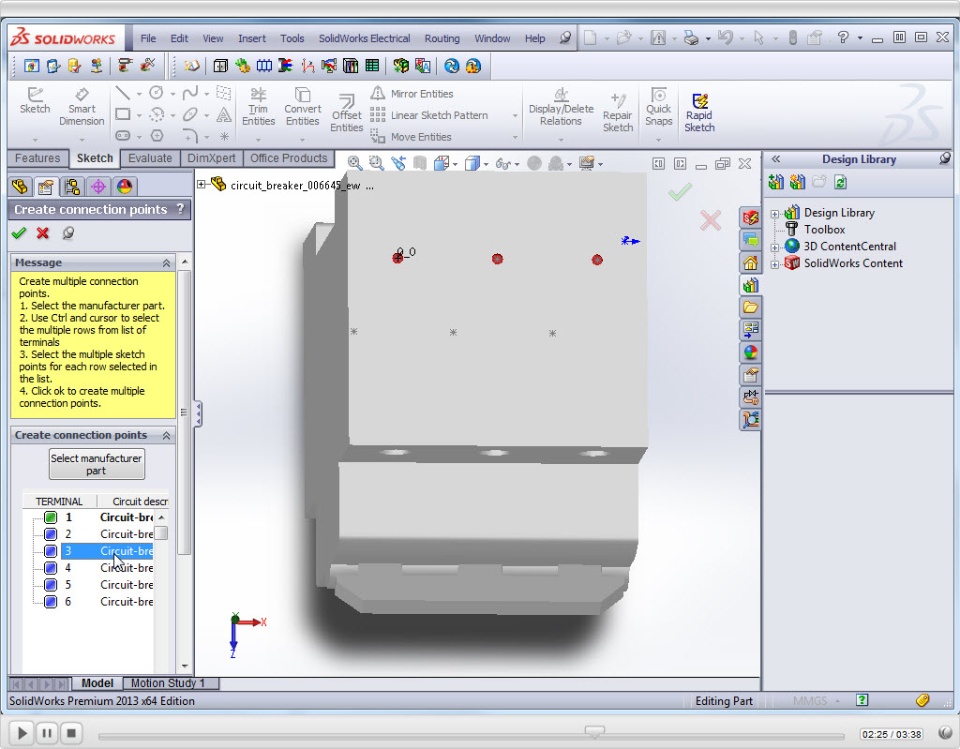Click Mirror Entities command
Screen dimensions: 960x749
click(412, 94)
